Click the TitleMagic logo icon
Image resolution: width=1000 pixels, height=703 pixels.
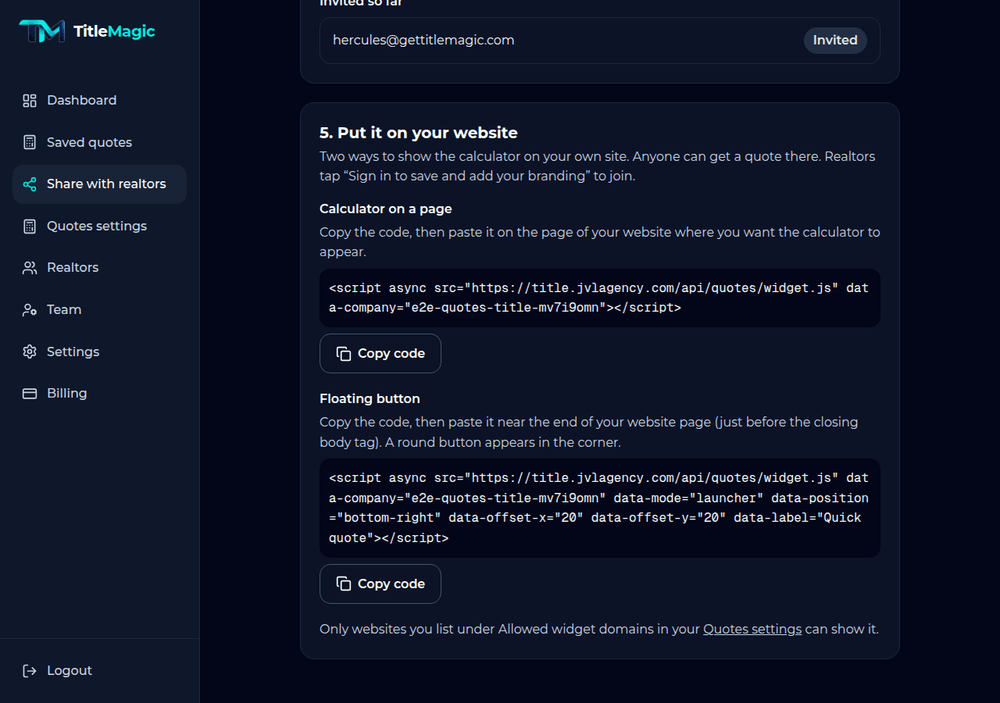tap(42, 31)
